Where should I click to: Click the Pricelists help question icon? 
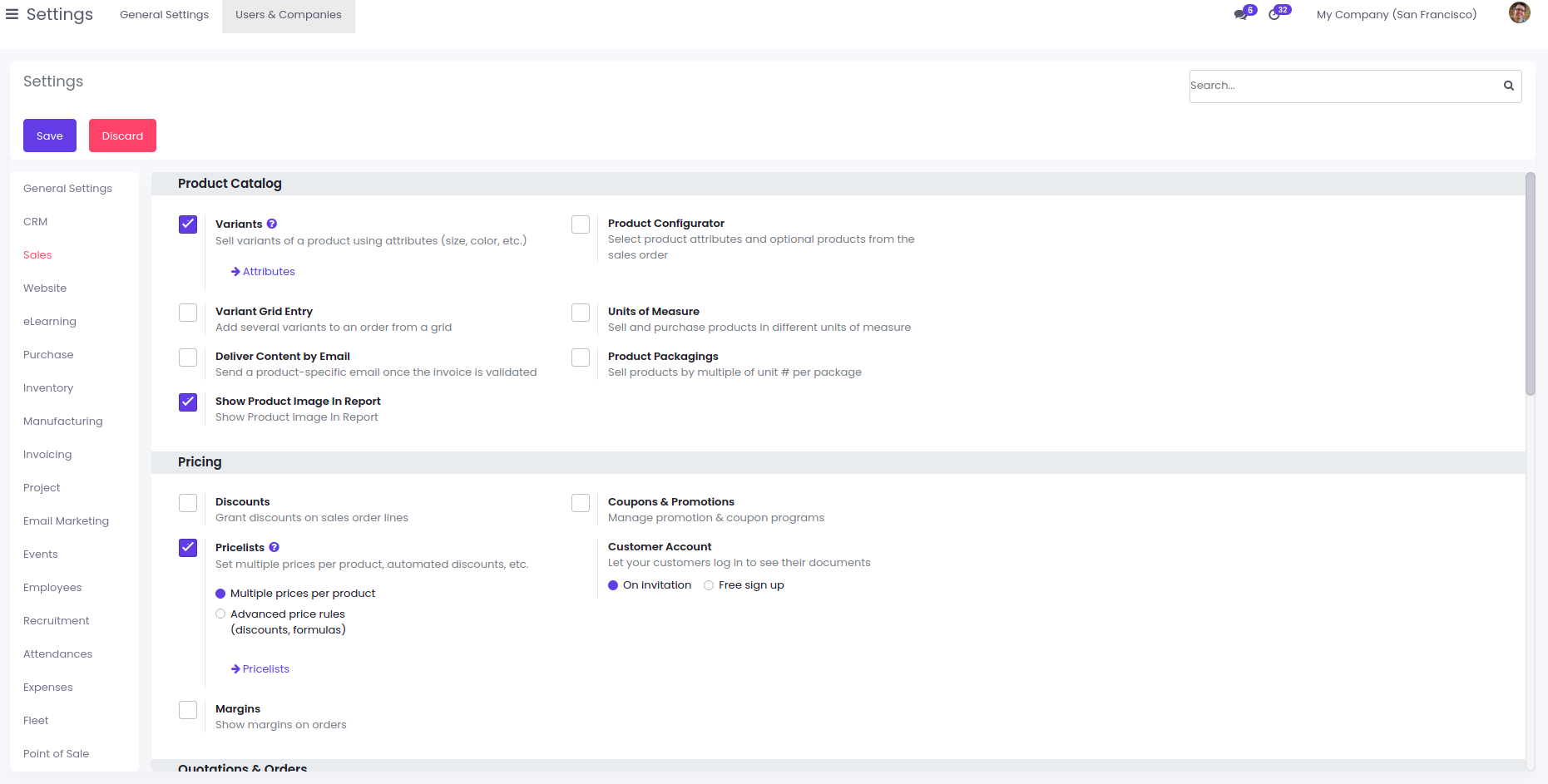click(x=274, y=547)
